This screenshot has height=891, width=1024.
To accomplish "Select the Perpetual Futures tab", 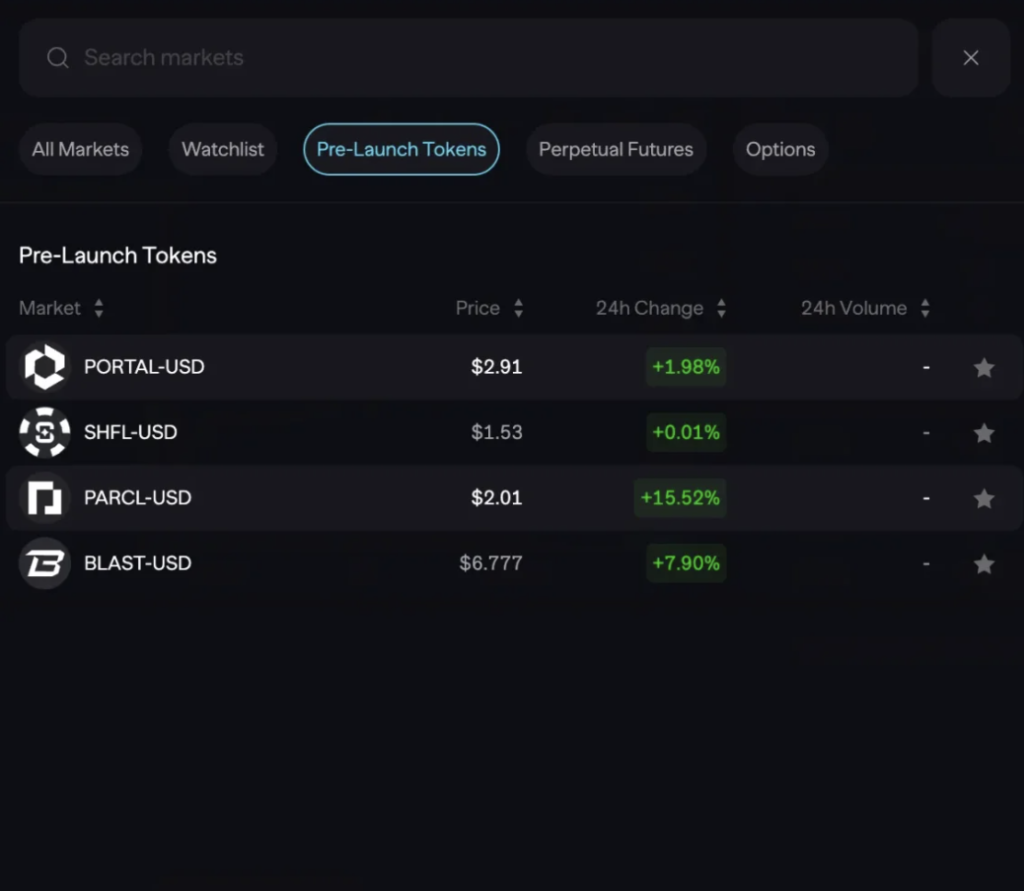I will pos(615,150).
